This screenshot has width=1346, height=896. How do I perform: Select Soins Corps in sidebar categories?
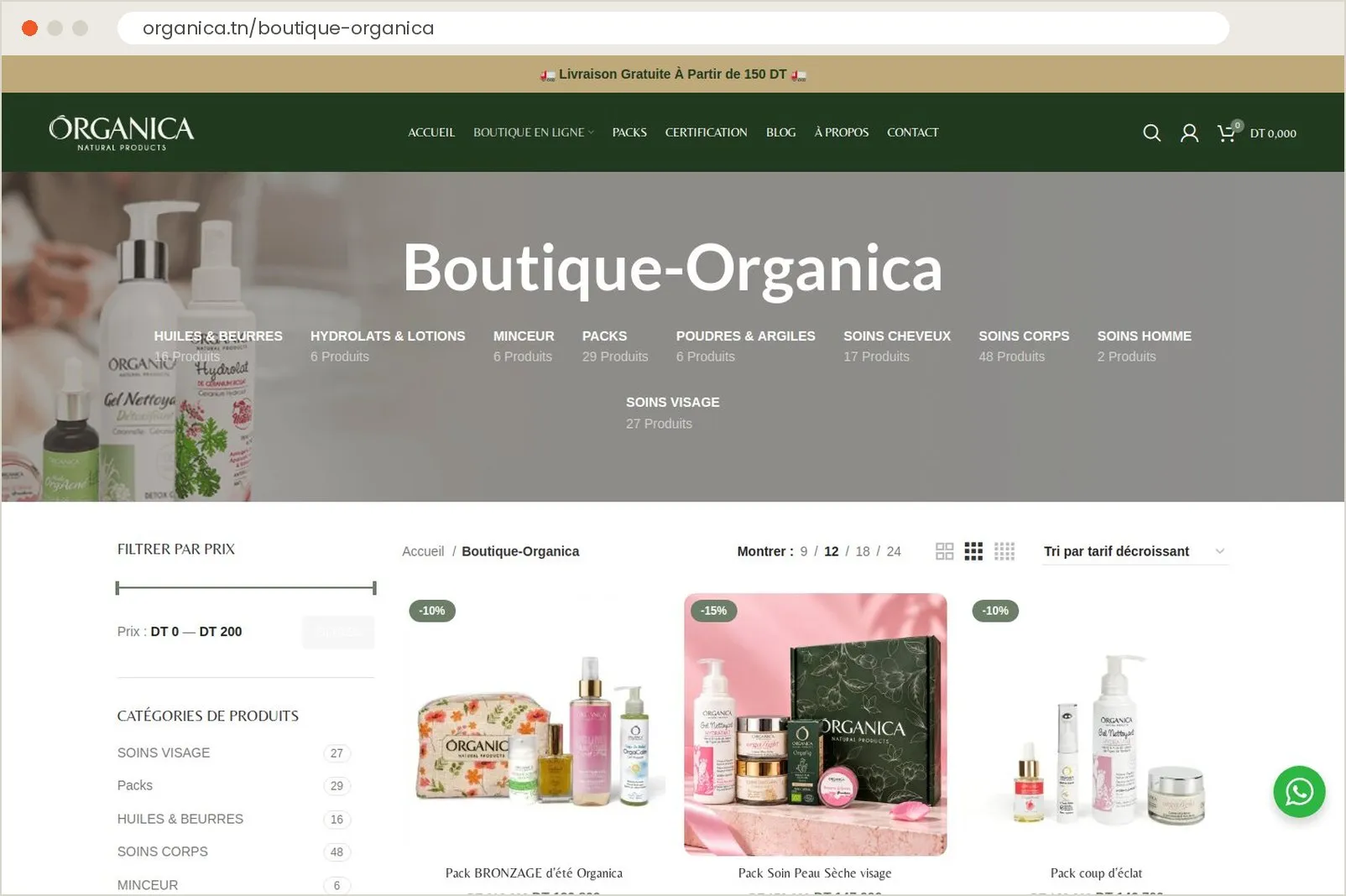pyautogui.click(x=163, y=852)
